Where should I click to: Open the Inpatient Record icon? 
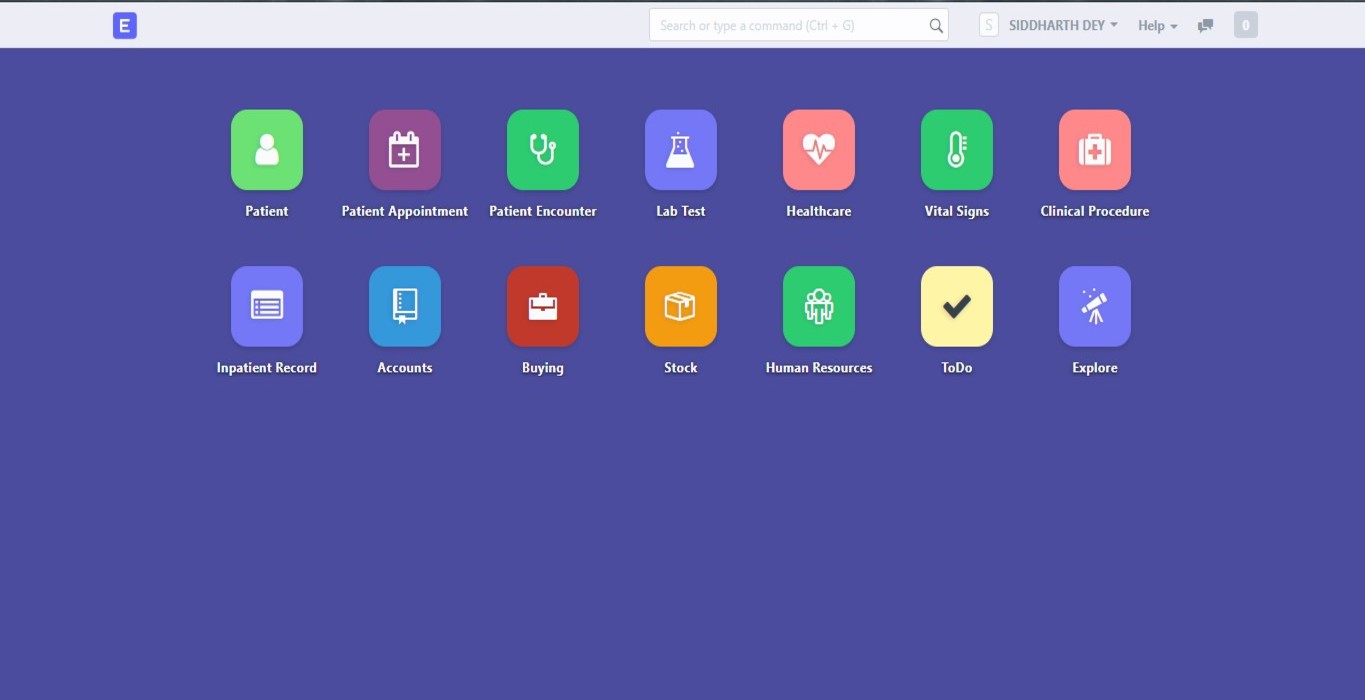coord(266,306)
